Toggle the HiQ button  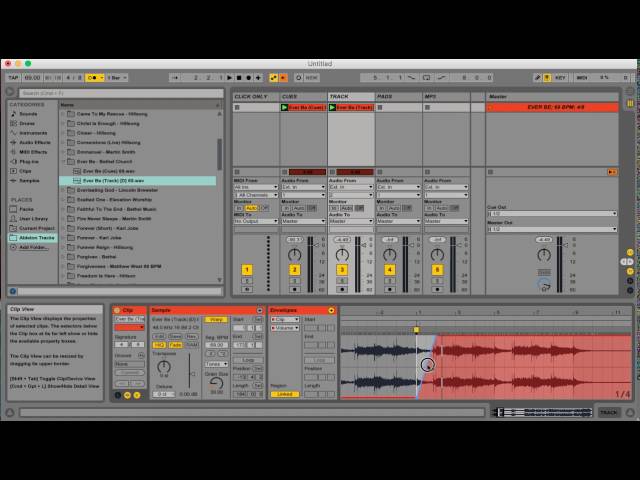(x=159, y=345)
